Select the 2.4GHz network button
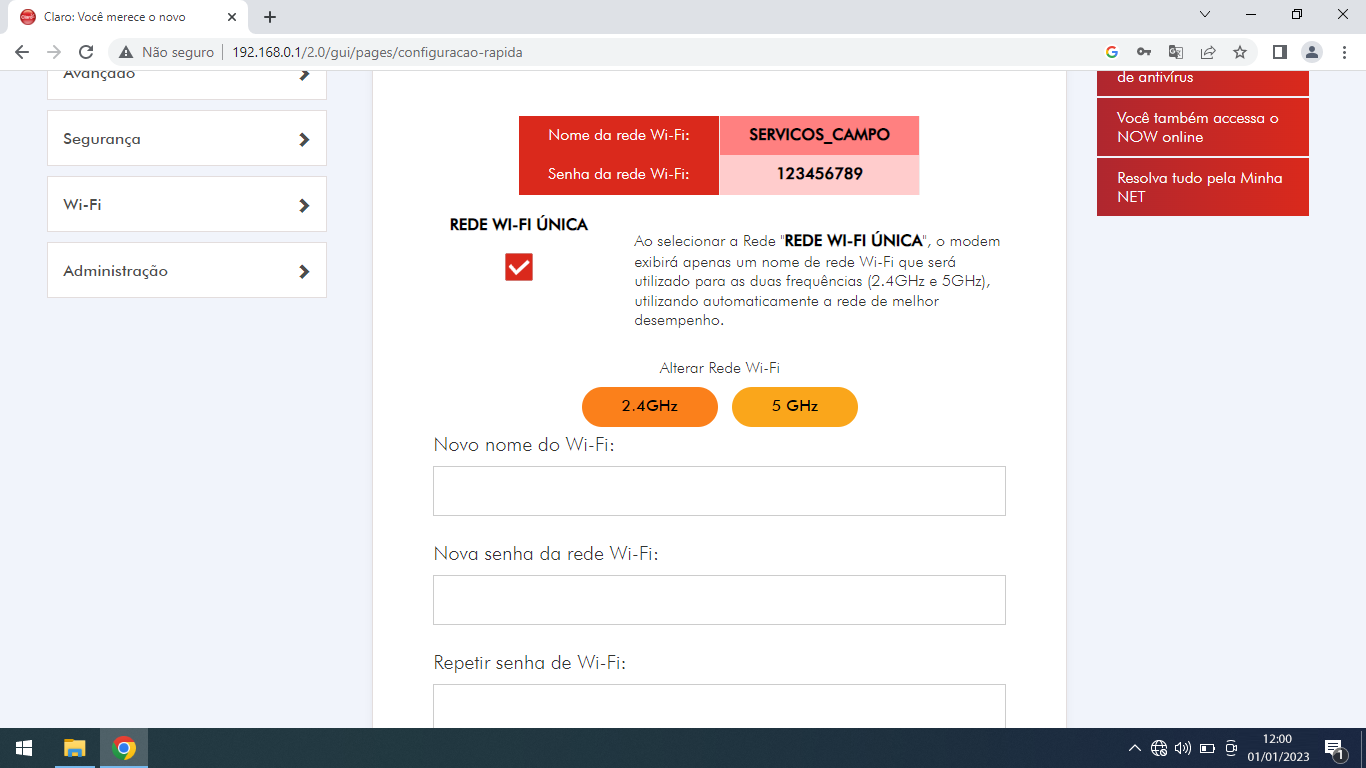The image size is (1366, 768). click(x=650, y=407)
